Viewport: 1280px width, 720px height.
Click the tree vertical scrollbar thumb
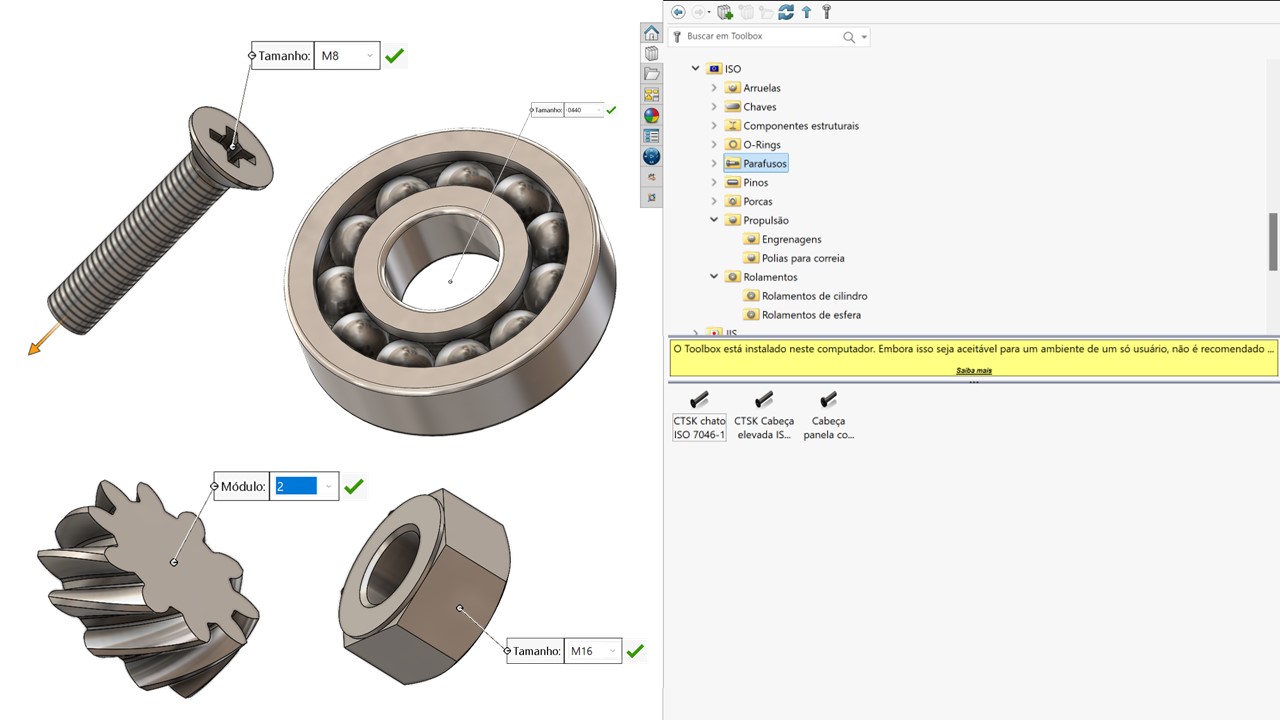point(1273,242)
